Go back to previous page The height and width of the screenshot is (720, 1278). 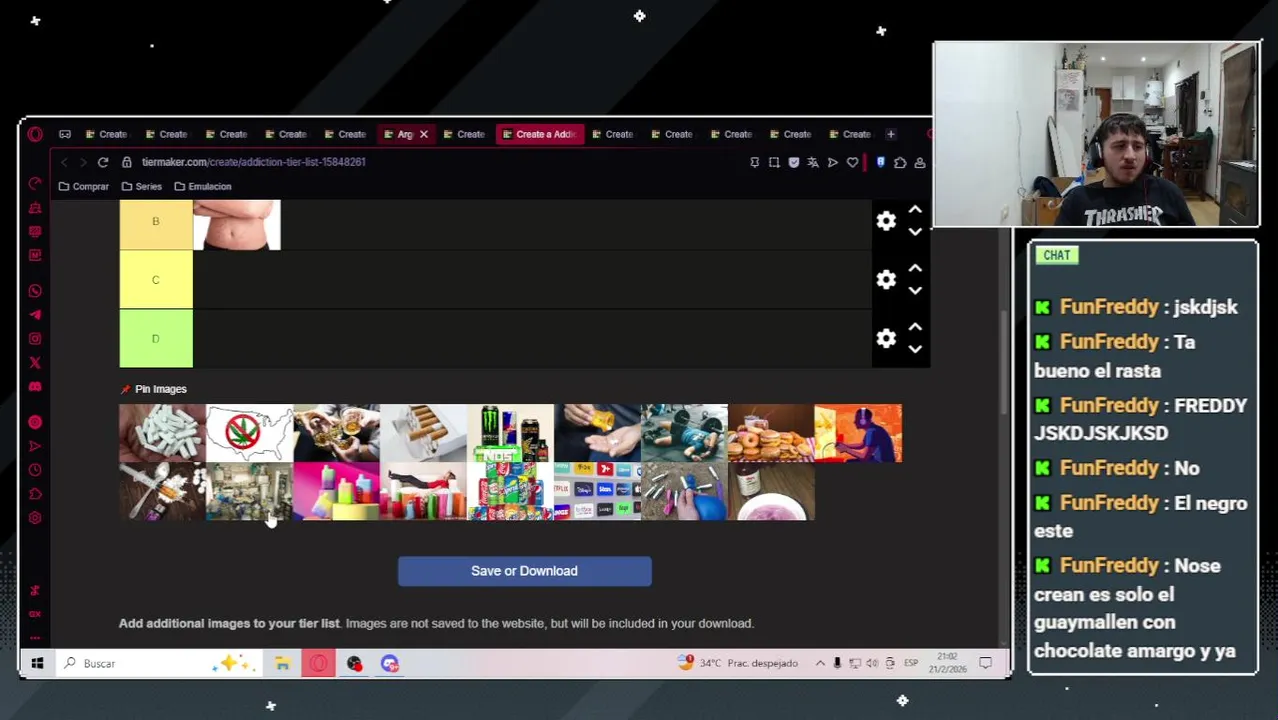[64, 162]
